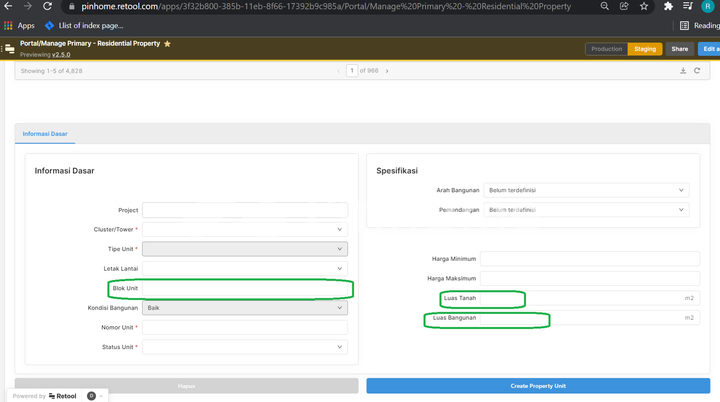Open the Cluster/Tower dropdown
720x402 pixels.
[x=245, y=229]
